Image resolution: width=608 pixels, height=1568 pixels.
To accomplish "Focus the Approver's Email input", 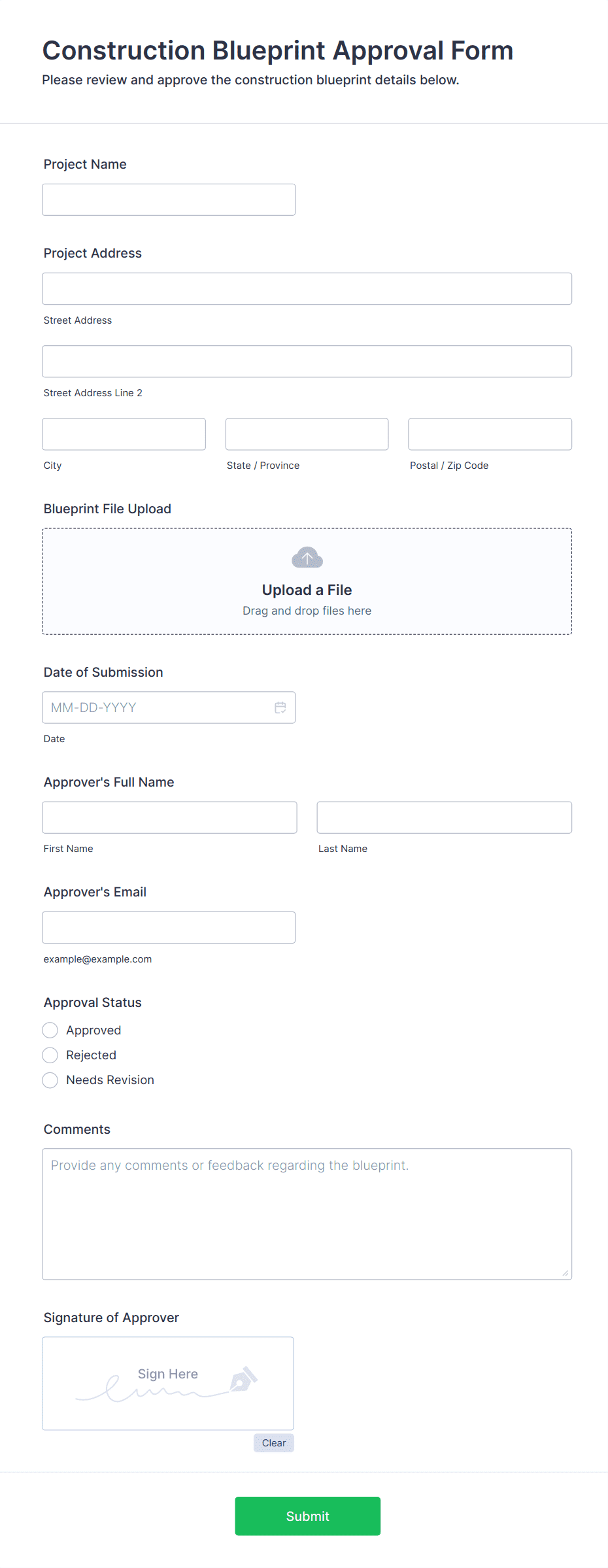I will [x=169, y=927].
